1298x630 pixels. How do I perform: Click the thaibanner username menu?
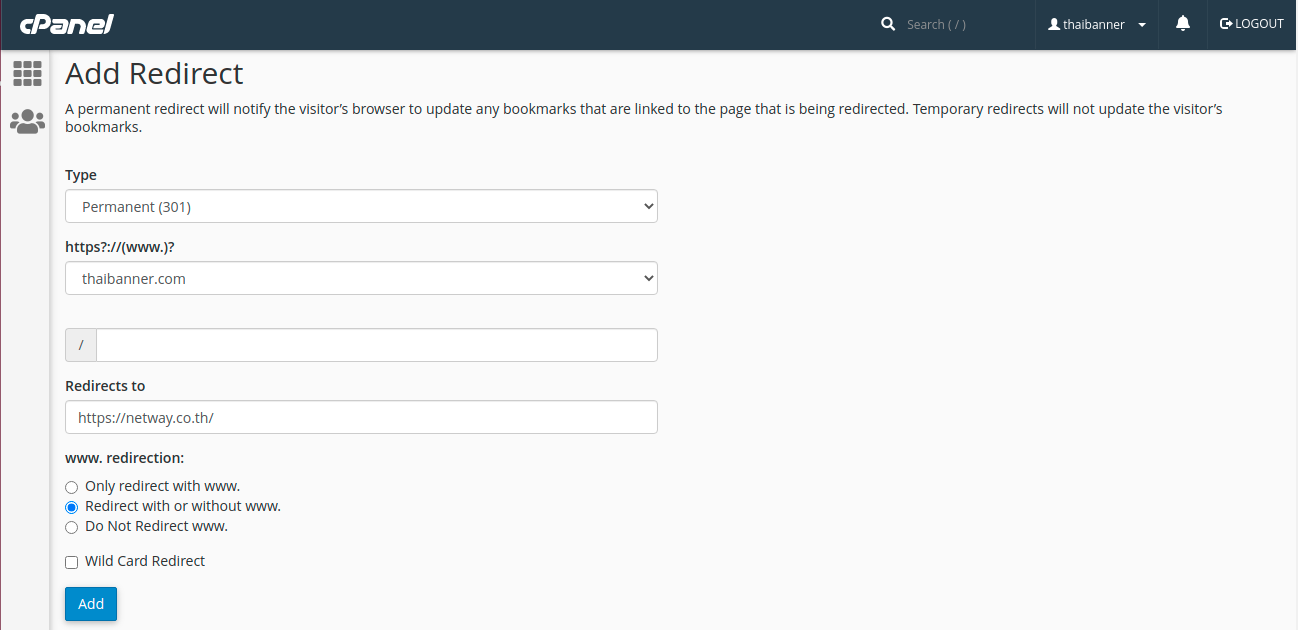[1094, 24]
